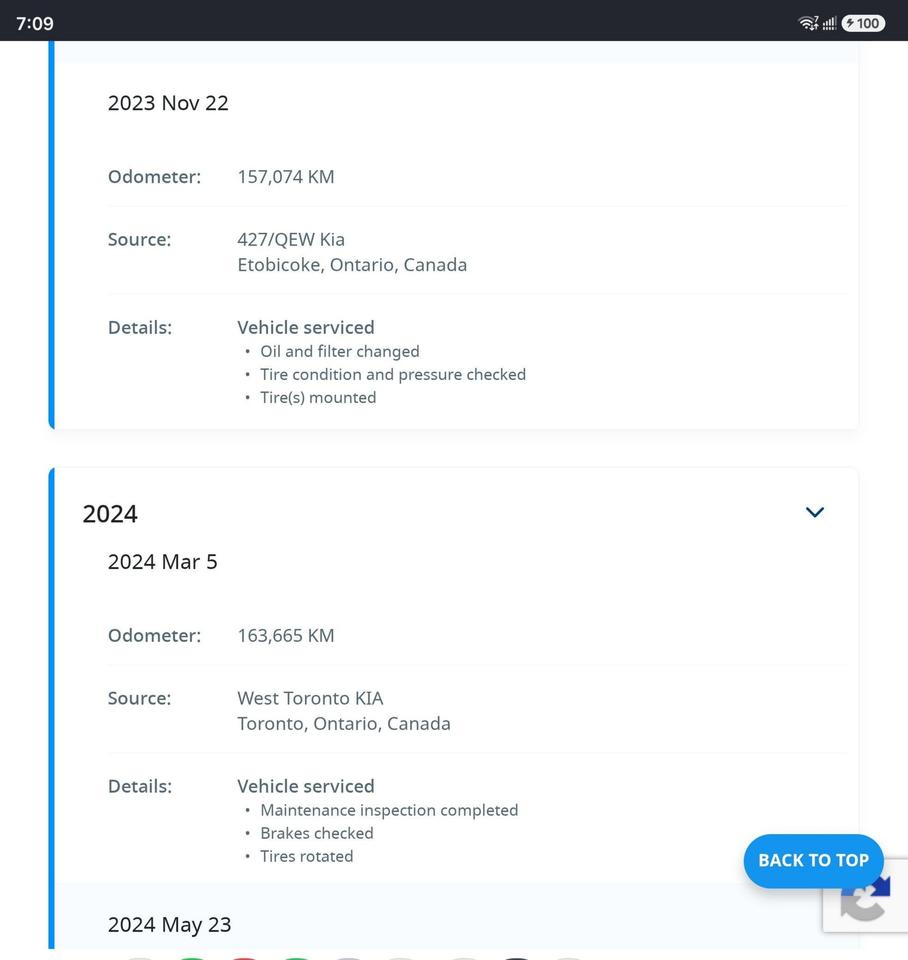
Task: Click Brakes checked detail item
Action: tap(317, 833)
